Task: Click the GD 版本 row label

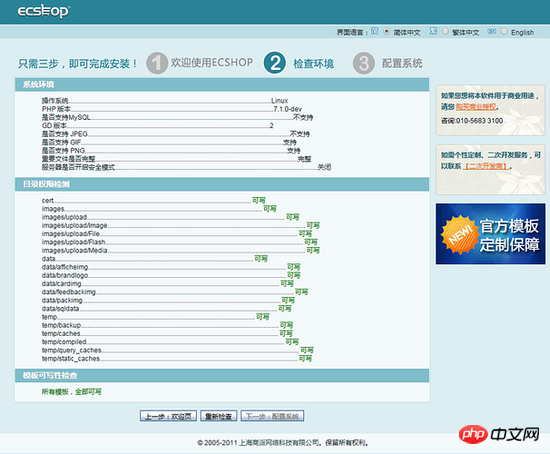Action: [54, 126]
